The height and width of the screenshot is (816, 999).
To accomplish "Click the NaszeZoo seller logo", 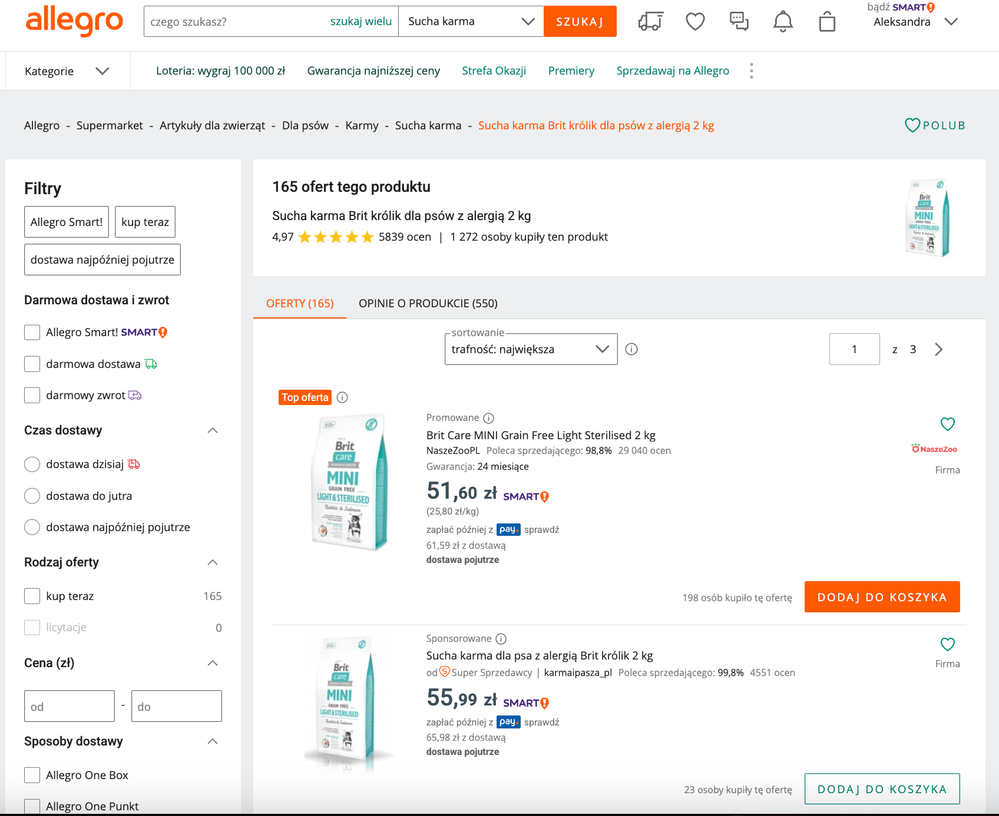I will (x=934, y=448).
